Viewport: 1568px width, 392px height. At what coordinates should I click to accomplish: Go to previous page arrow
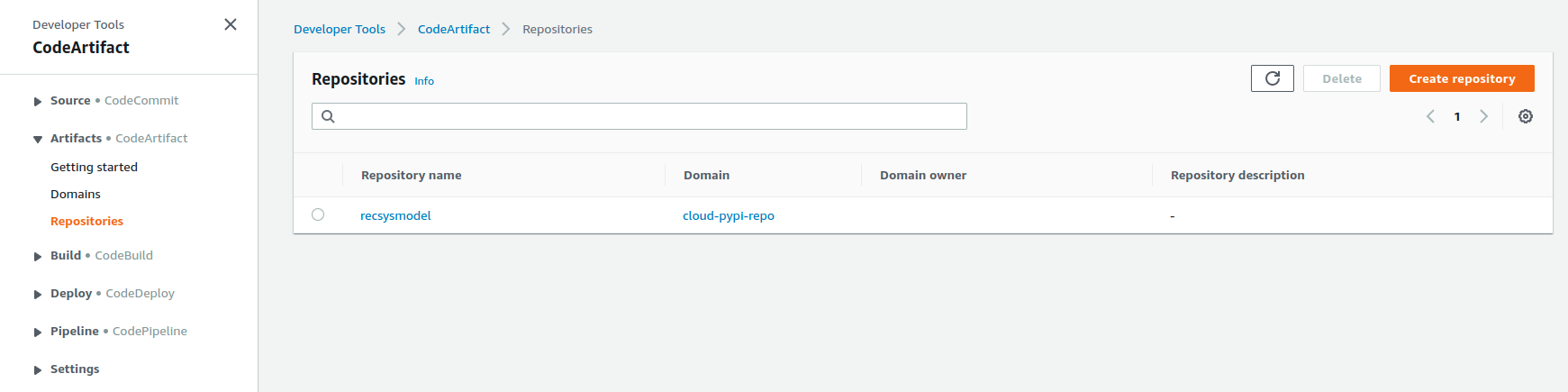[1430, 116]
